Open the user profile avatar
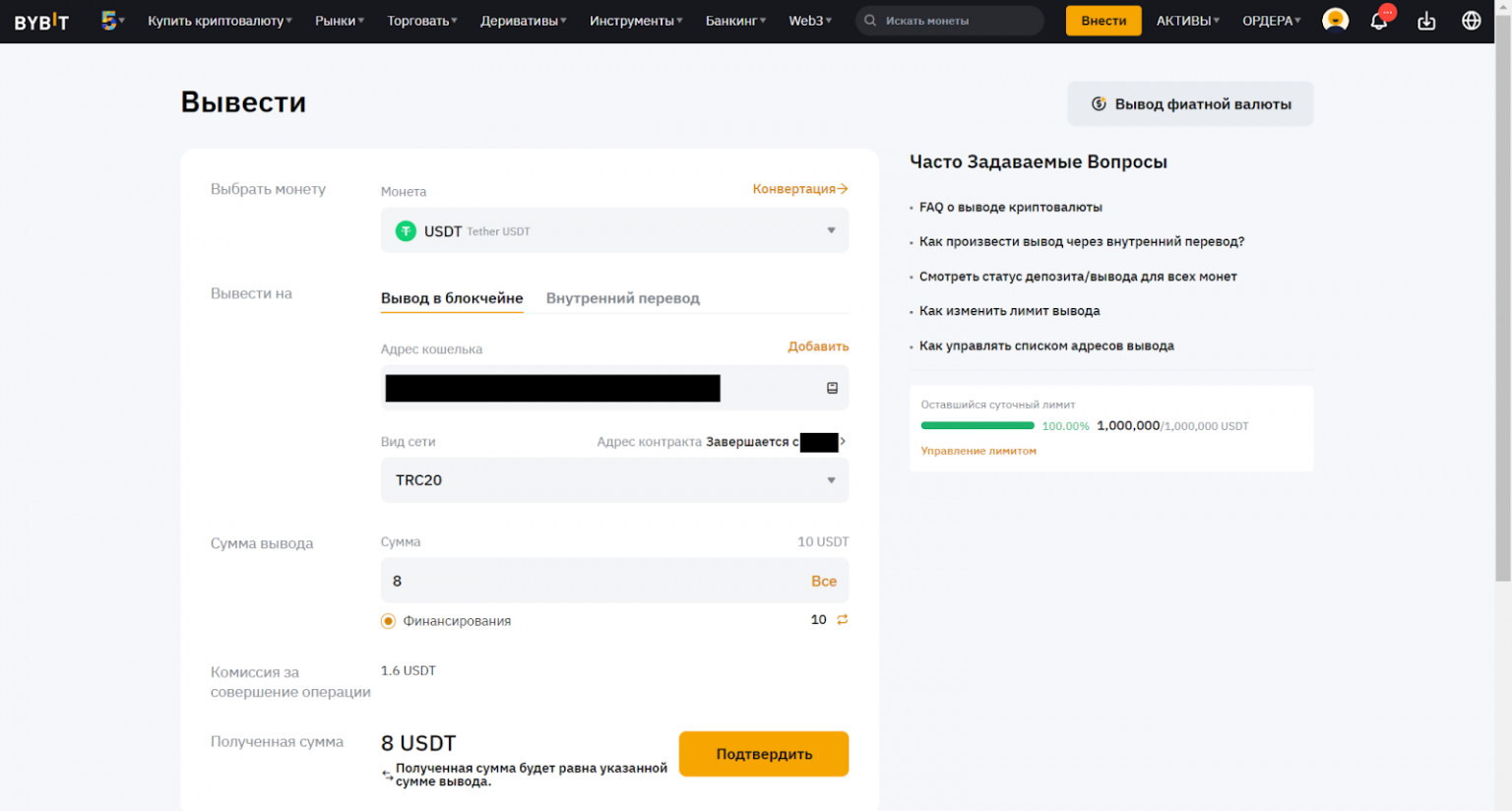1512x811 pixels. coord(1335,21)
